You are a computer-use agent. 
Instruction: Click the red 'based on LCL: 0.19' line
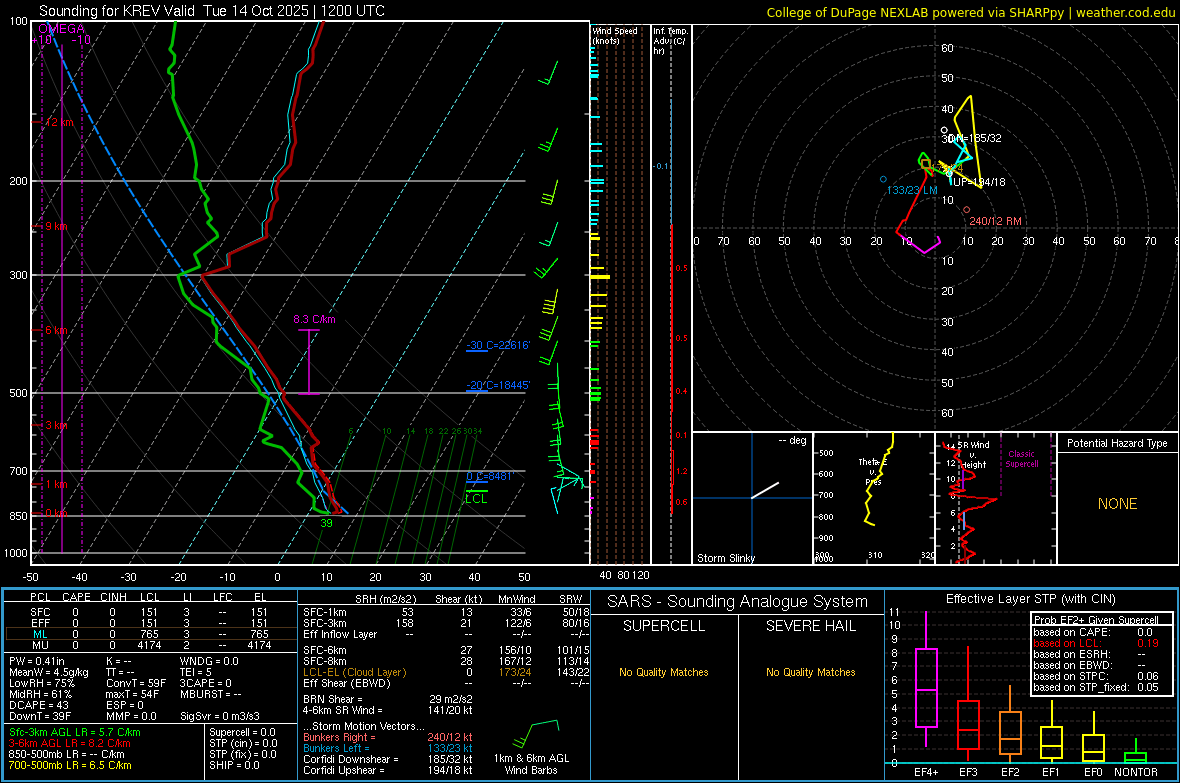click(1096, 643)
